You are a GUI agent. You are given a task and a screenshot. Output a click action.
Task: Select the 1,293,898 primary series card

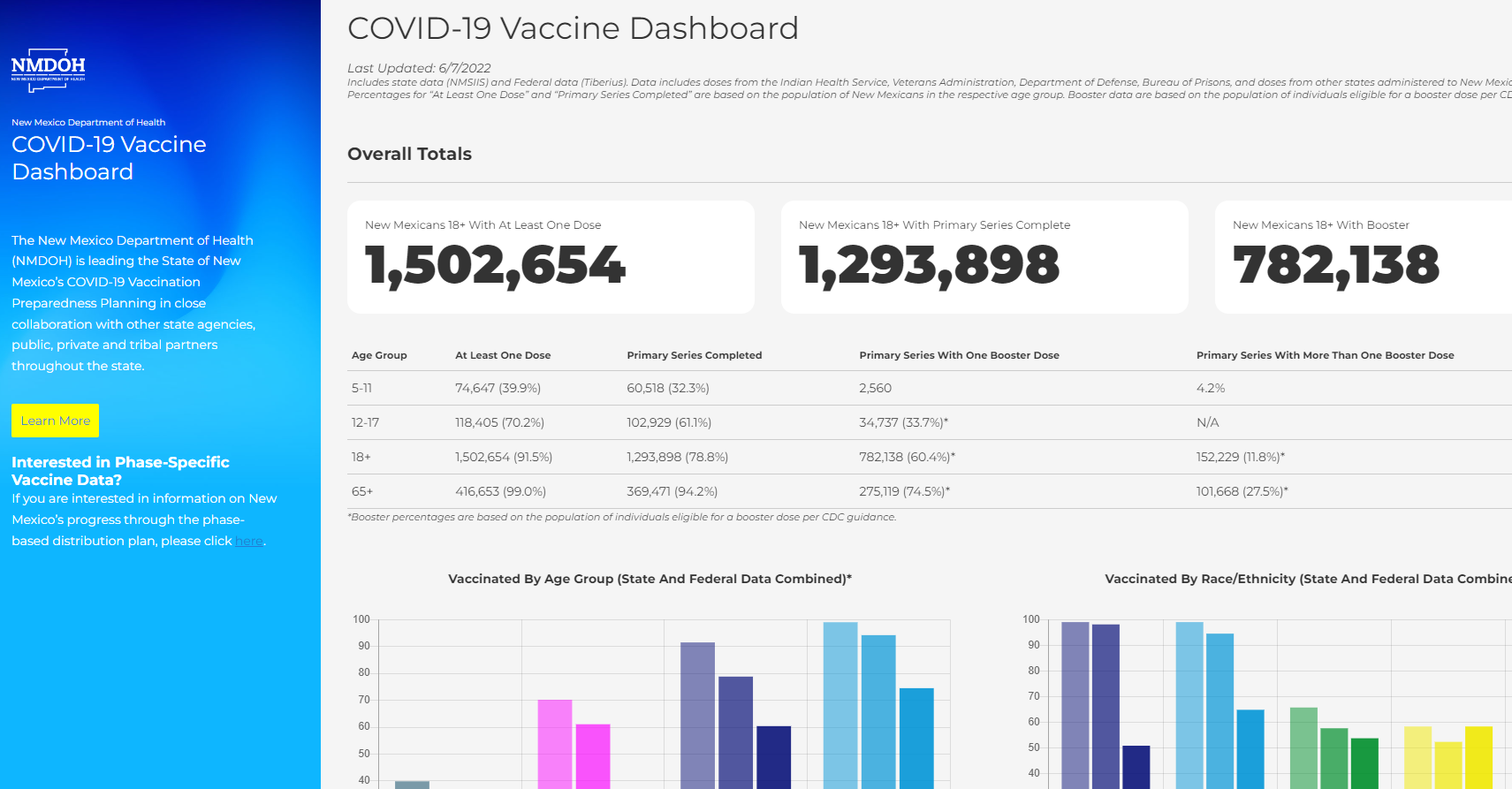(x=984, y=257)
